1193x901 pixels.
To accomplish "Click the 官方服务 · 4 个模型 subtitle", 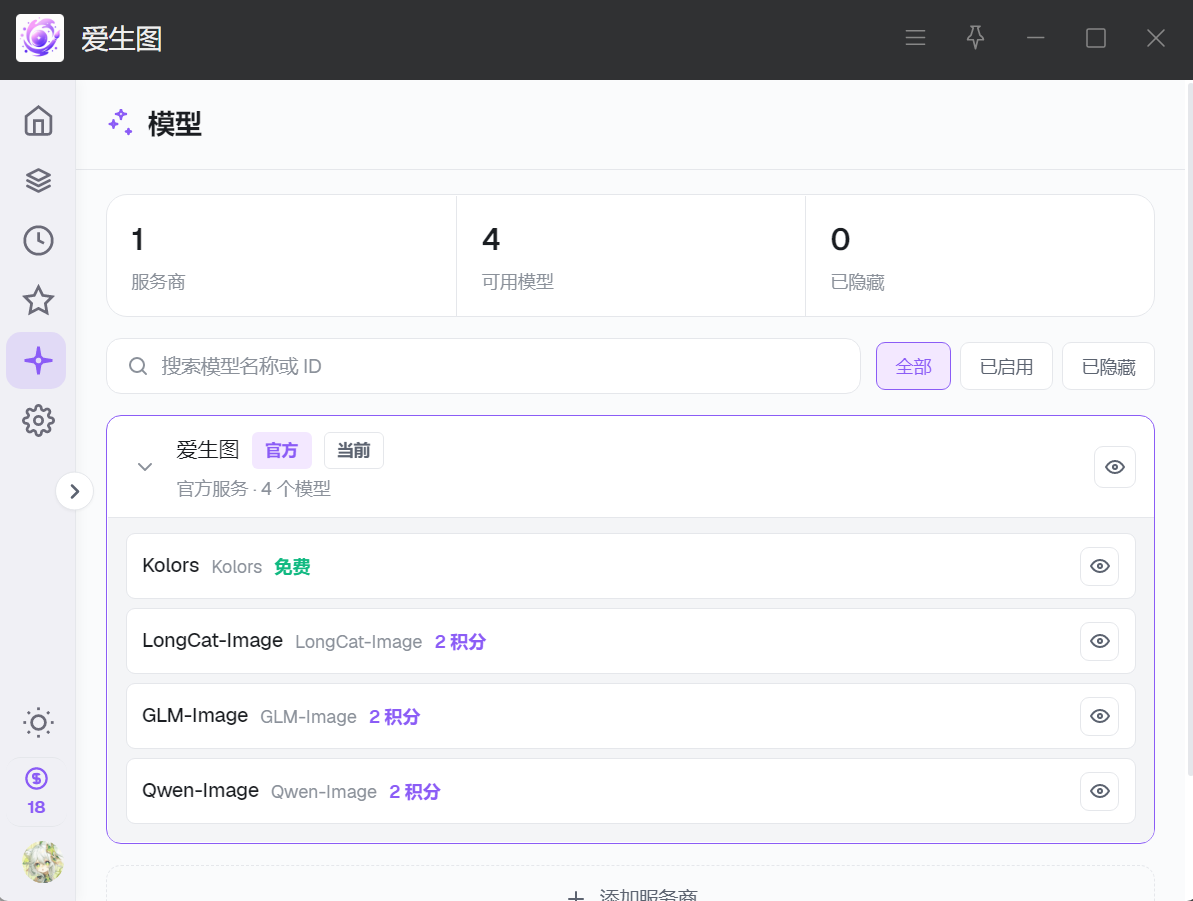I will (253, 489).
